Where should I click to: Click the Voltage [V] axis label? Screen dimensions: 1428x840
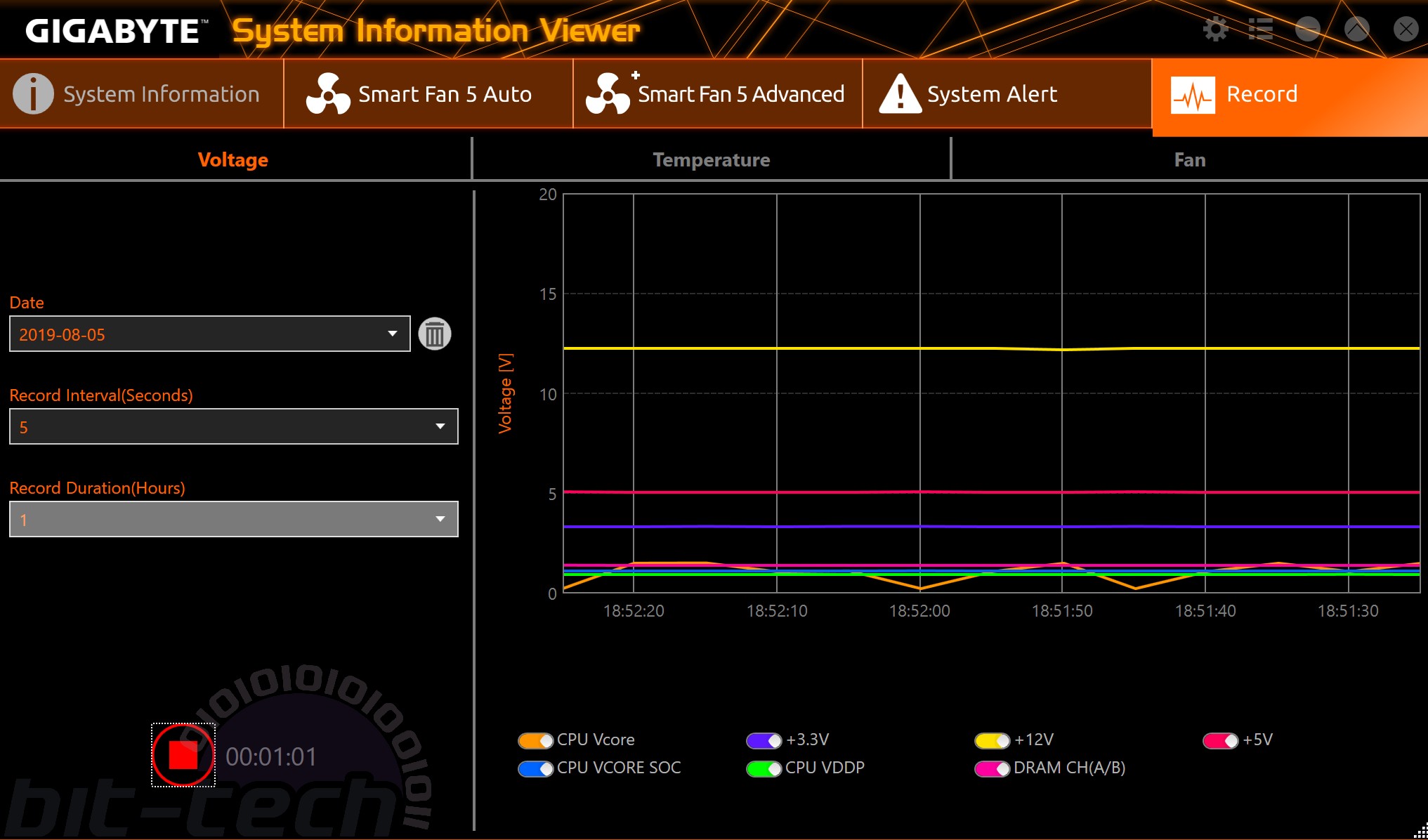[x=505, y=393]
